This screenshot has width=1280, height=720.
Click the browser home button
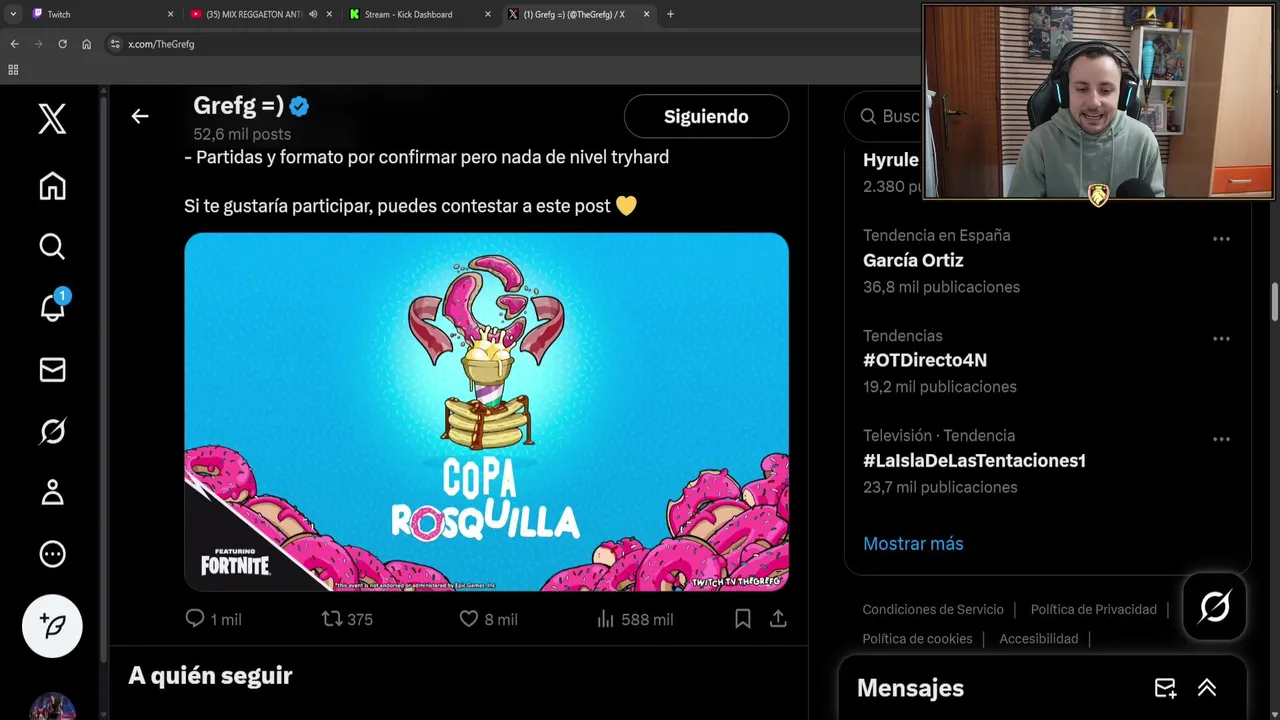[86, 44]
